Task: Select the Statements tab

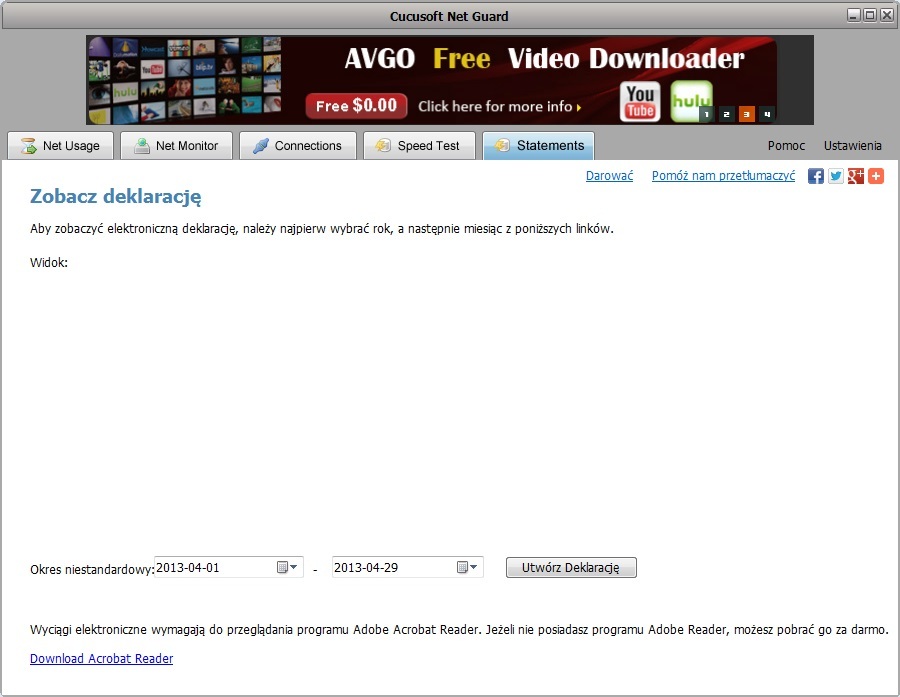Action: tap(538, 146)
